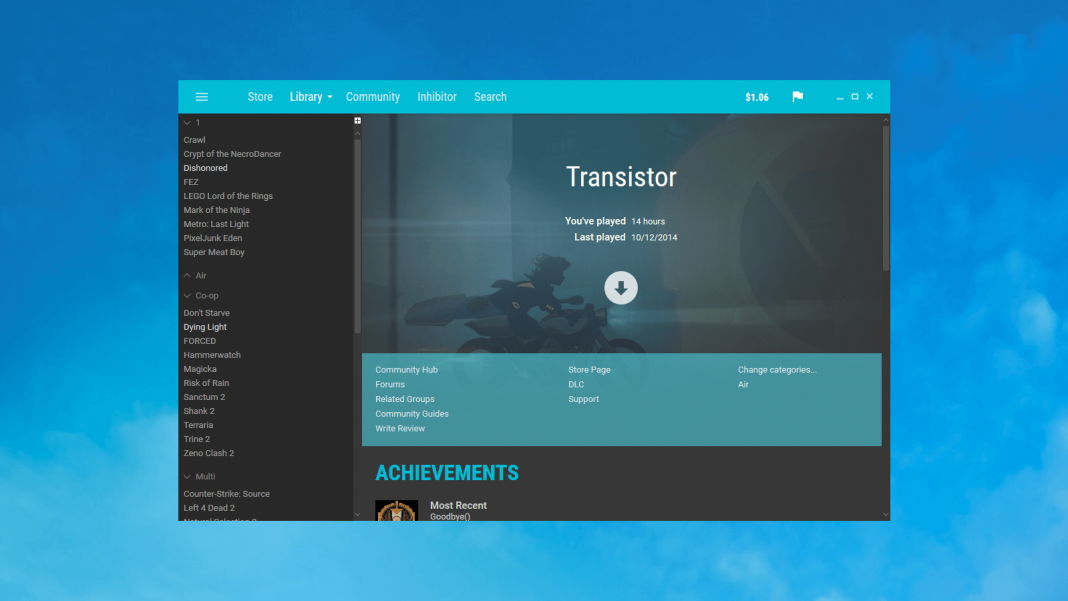This screenshot has height=601, width=1068.
Task: Select Super Meat Boy
Action: [x=214, y=252]
